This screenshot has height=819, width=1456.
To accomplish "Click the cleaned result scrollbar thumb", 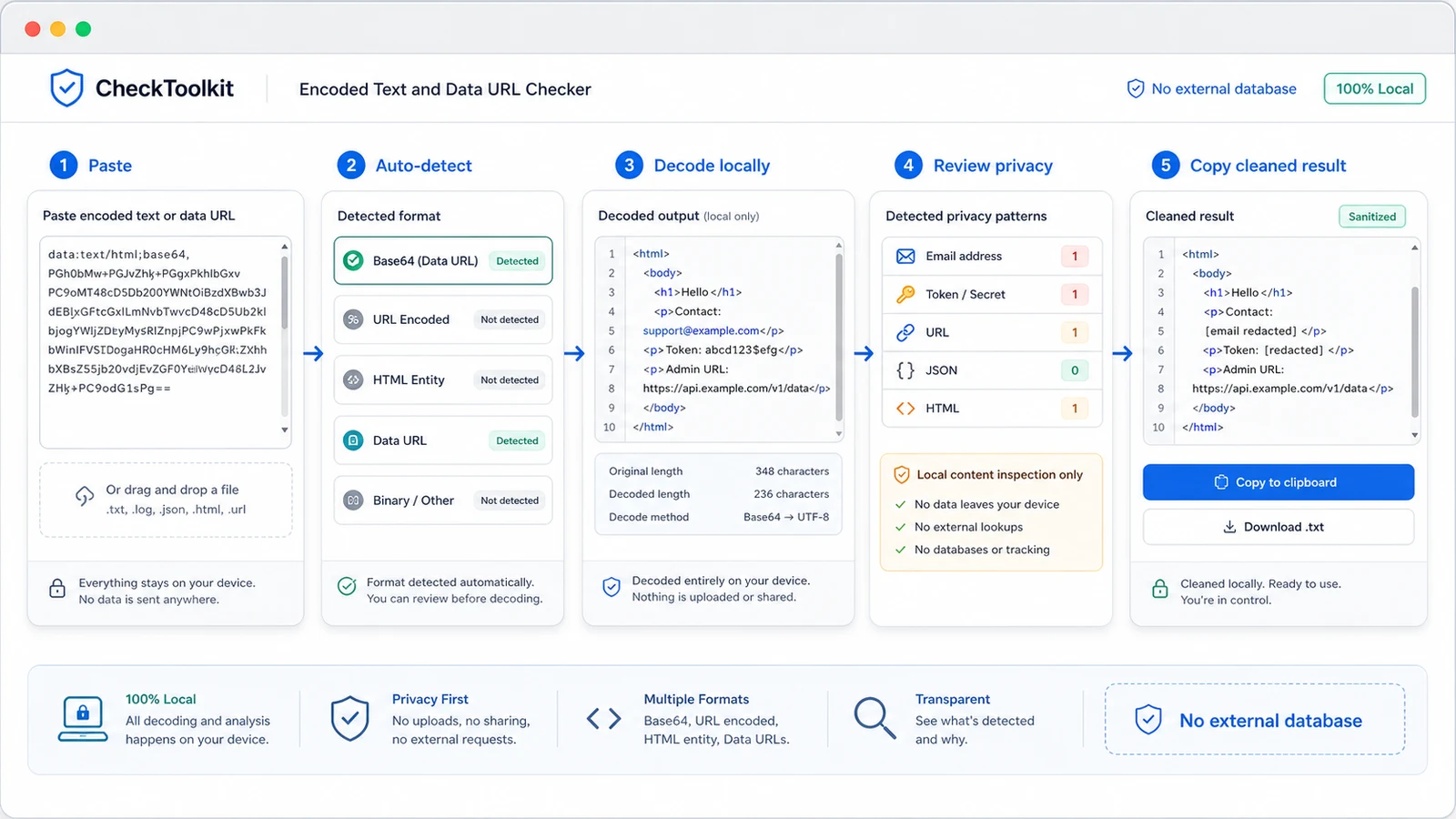I will tap(1415, 351).
